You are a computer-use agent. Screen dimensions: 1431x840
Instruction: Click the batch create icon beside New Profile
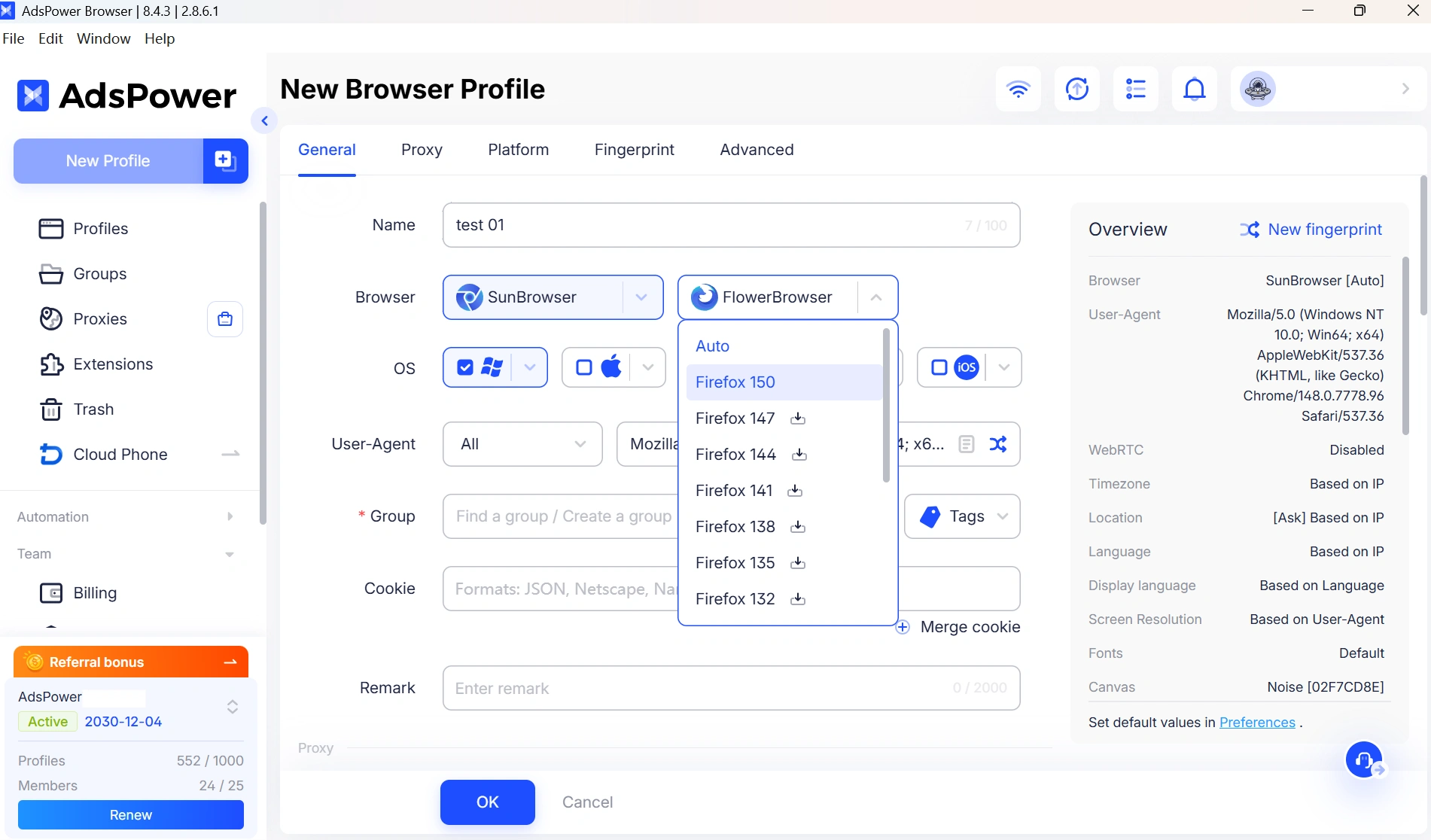click(225, 160)
